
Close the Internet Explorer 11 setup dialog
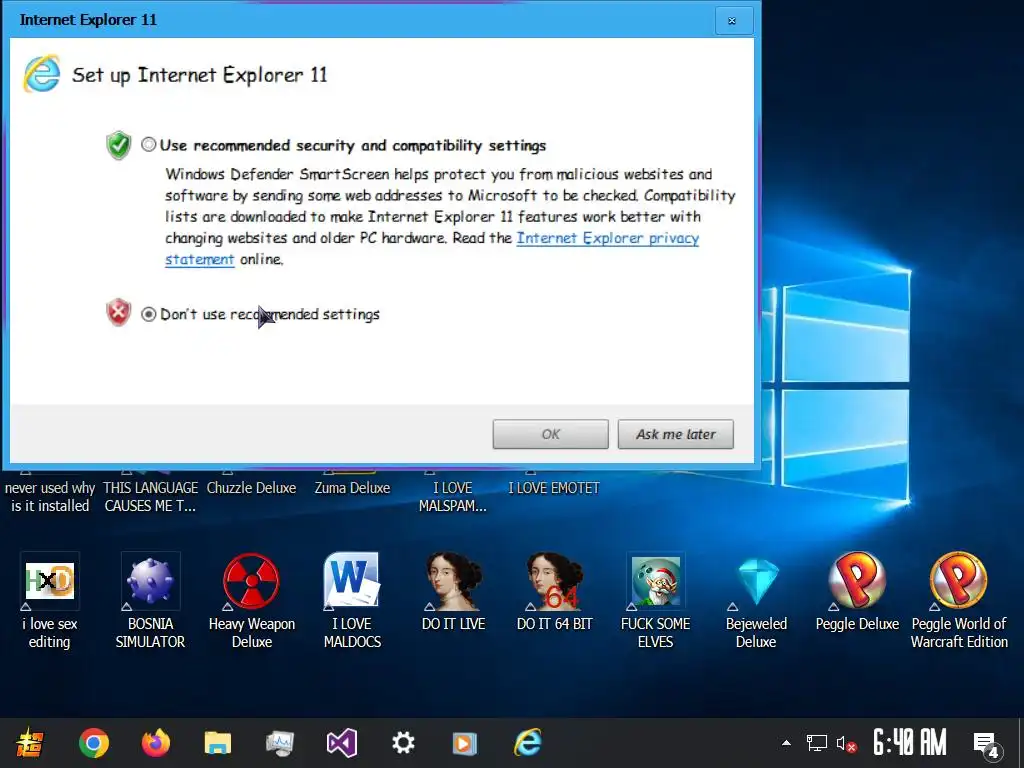[x=732, y=21]
